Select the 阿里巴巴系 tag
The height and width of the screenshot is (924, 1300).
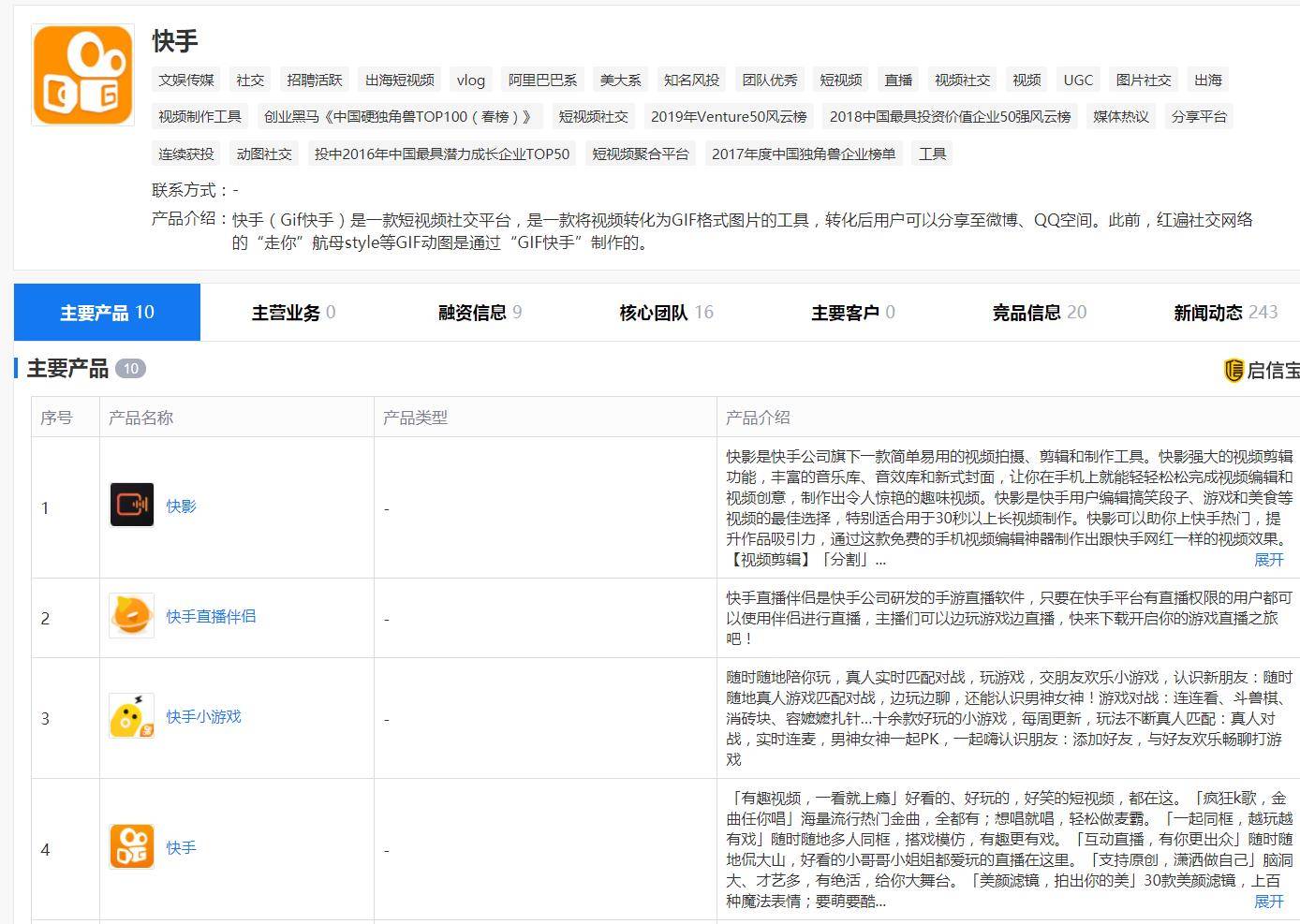coord(542,81)
